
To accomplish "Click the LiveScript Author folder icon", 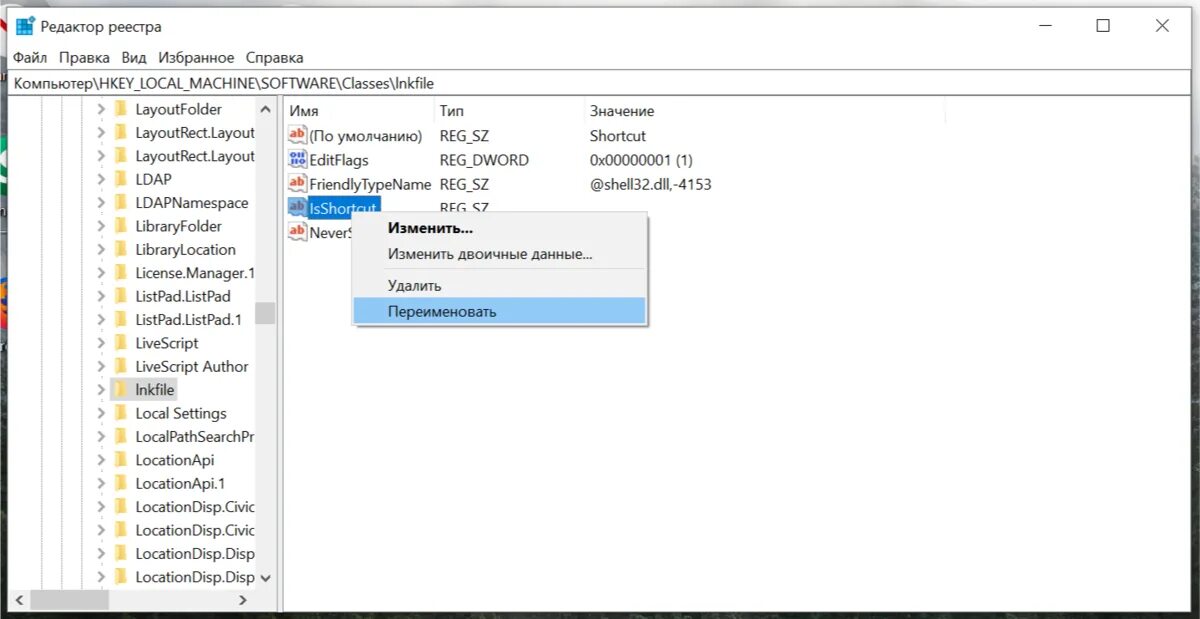I will pos(121,366).
